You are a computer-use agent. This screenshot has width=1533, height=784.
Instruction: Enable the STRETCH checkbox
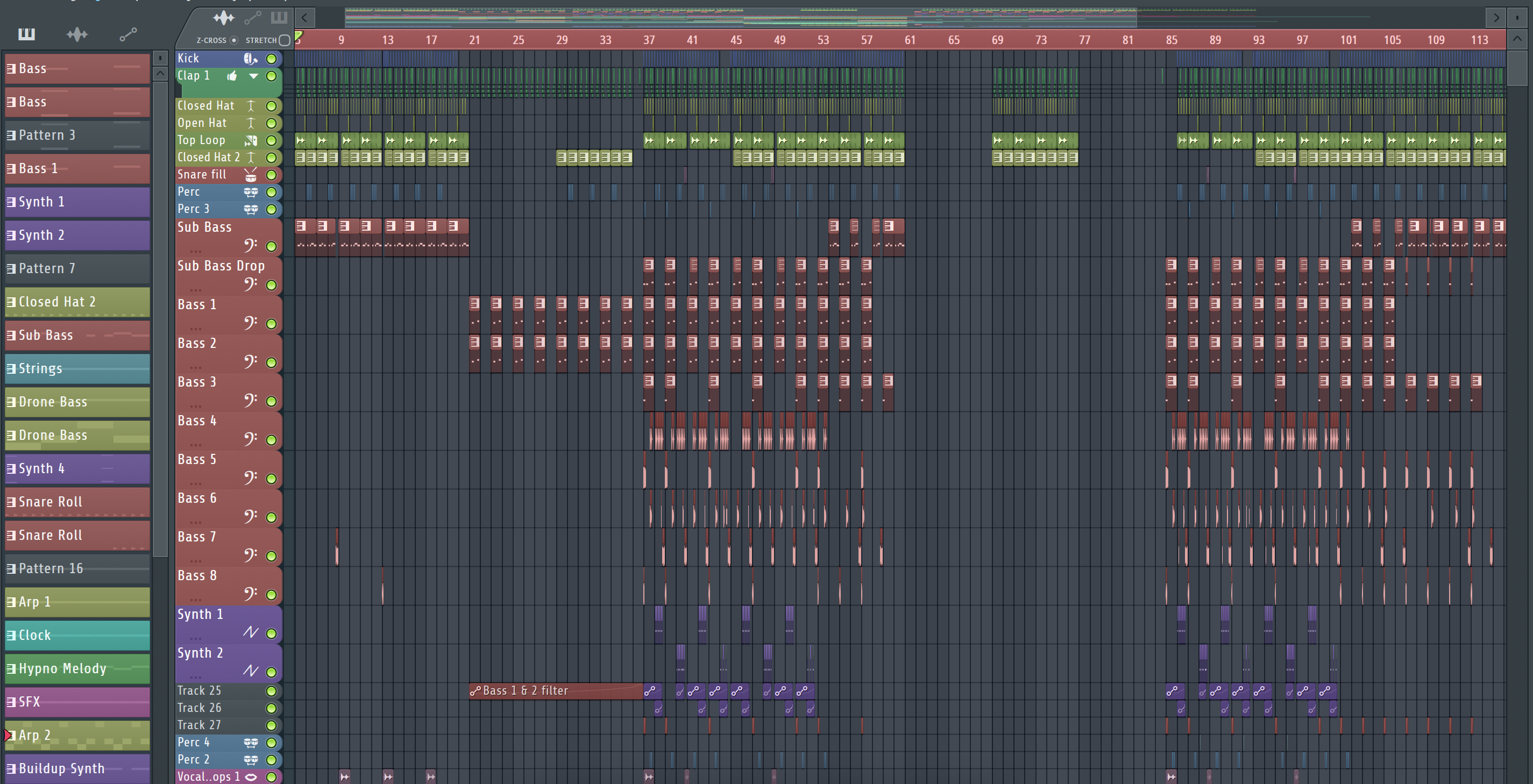pyautogui.click(x=285, y=40)
